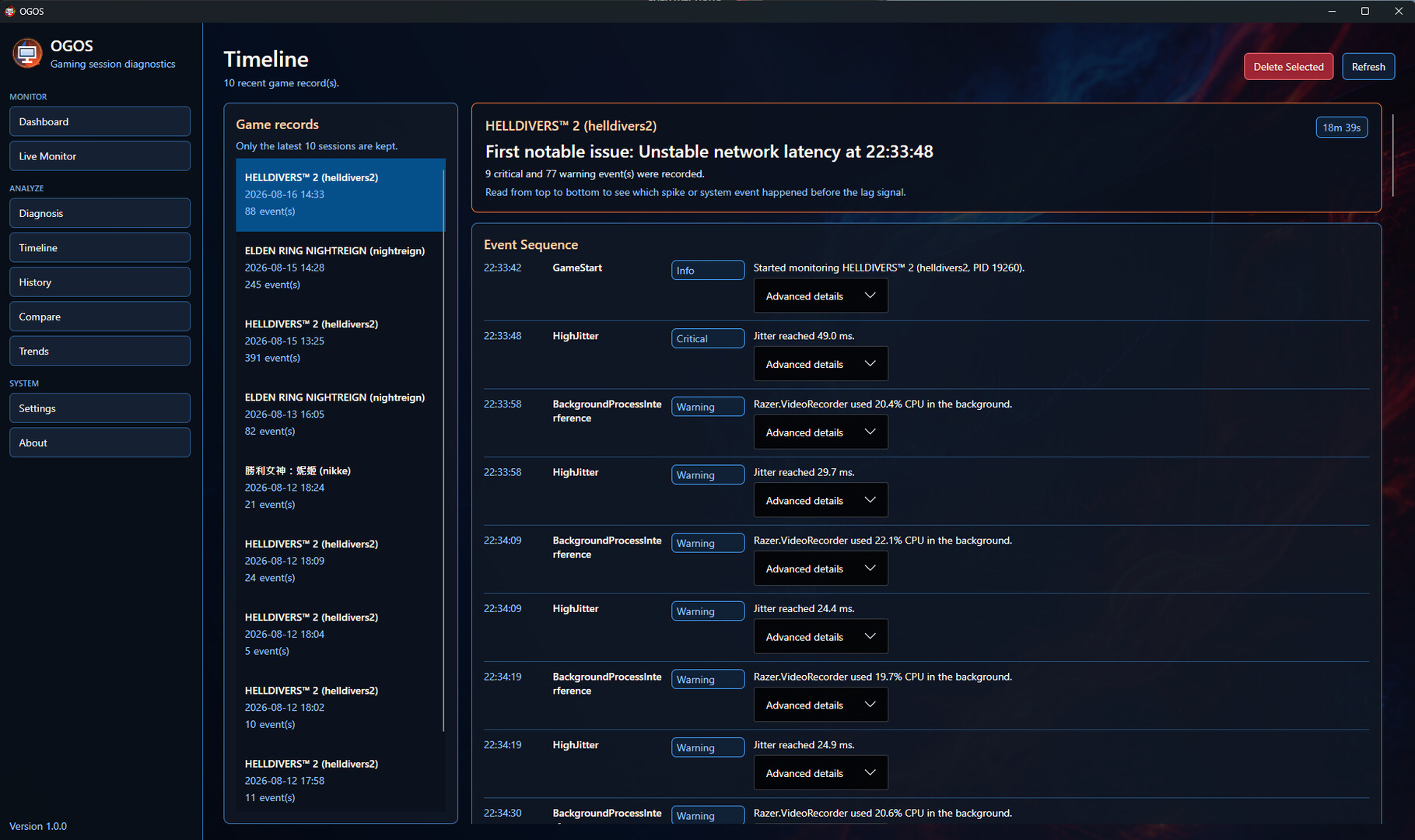Screen dimensions: 1415x840
Task: Click the Critical severity badge
Action: pos(707,338)
